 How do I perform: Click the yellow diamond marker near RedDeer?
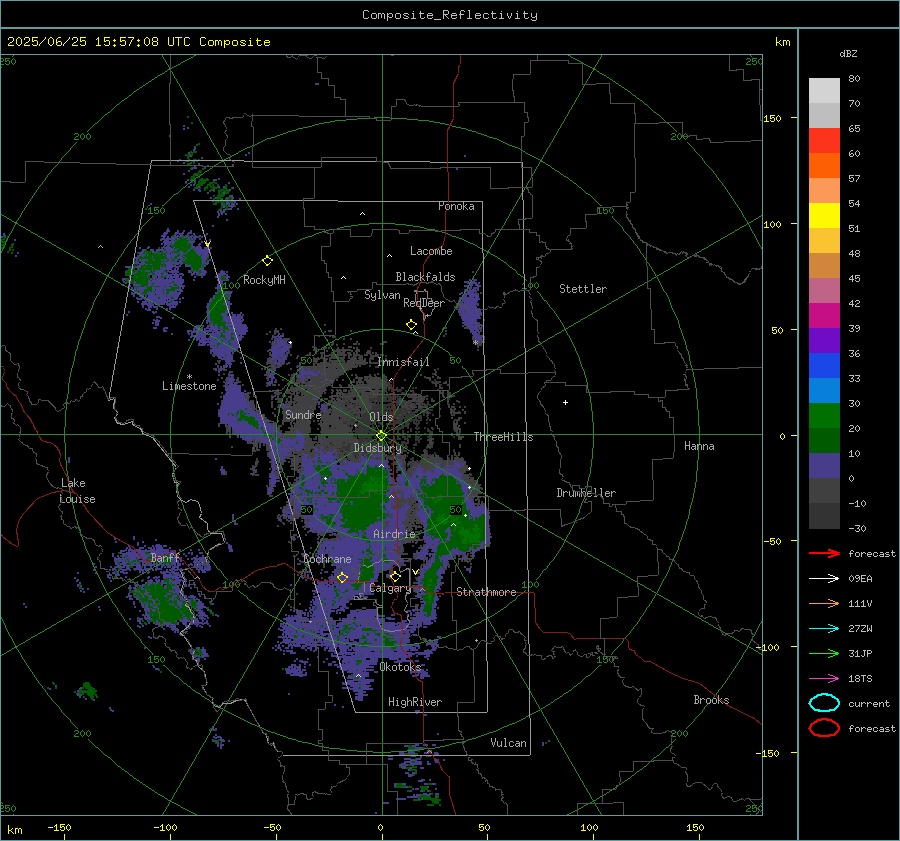(x=411, y=325)
